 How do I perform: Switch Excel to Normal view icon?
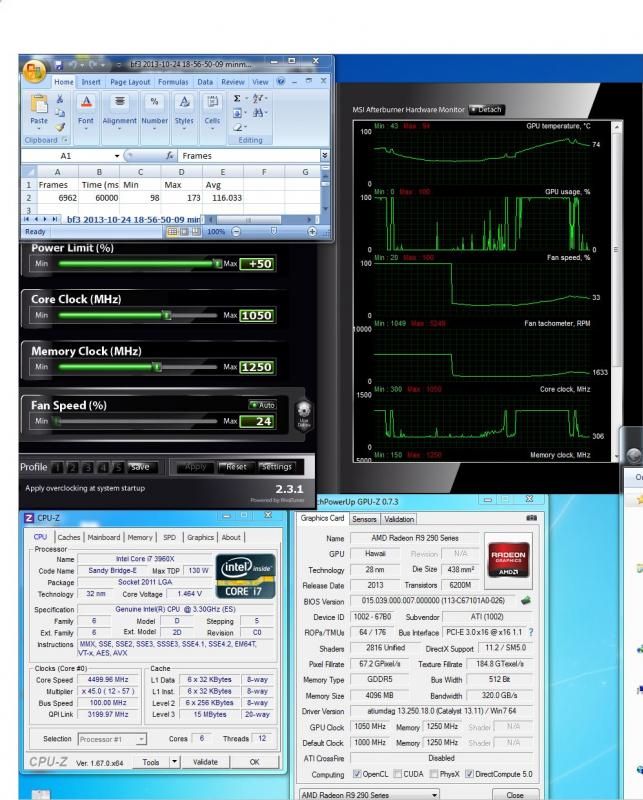(172, 232)
